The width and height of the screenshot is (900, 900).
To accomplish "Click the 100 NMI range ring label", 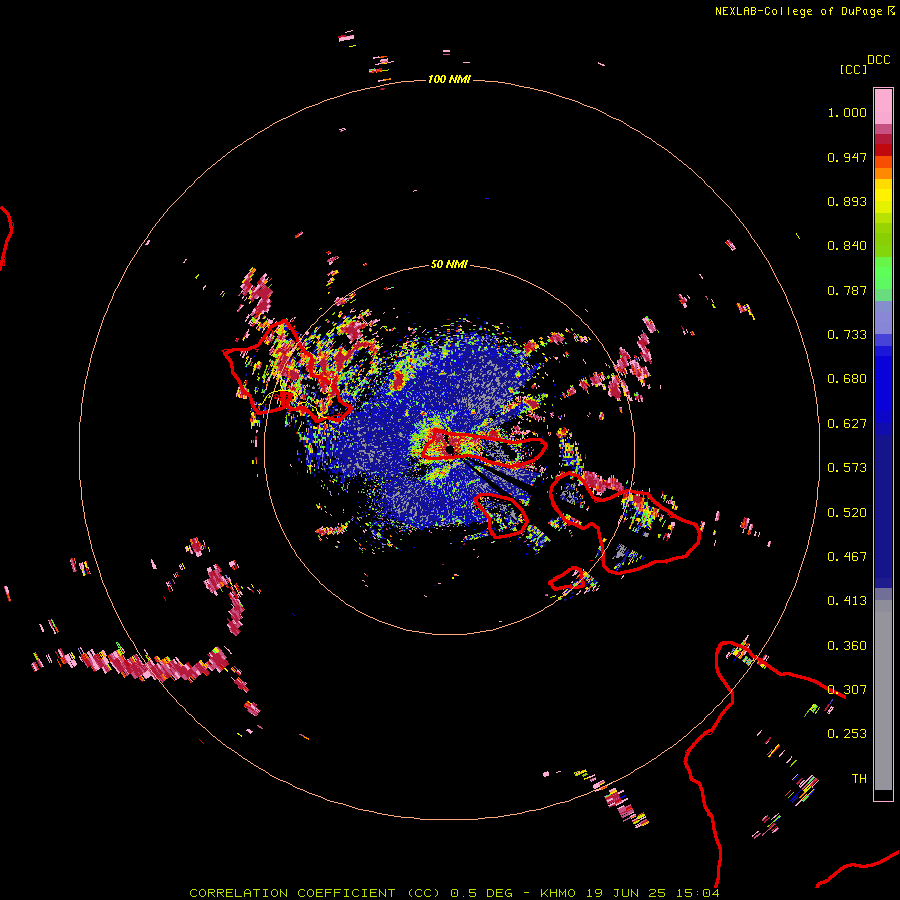I will [449, 79].
